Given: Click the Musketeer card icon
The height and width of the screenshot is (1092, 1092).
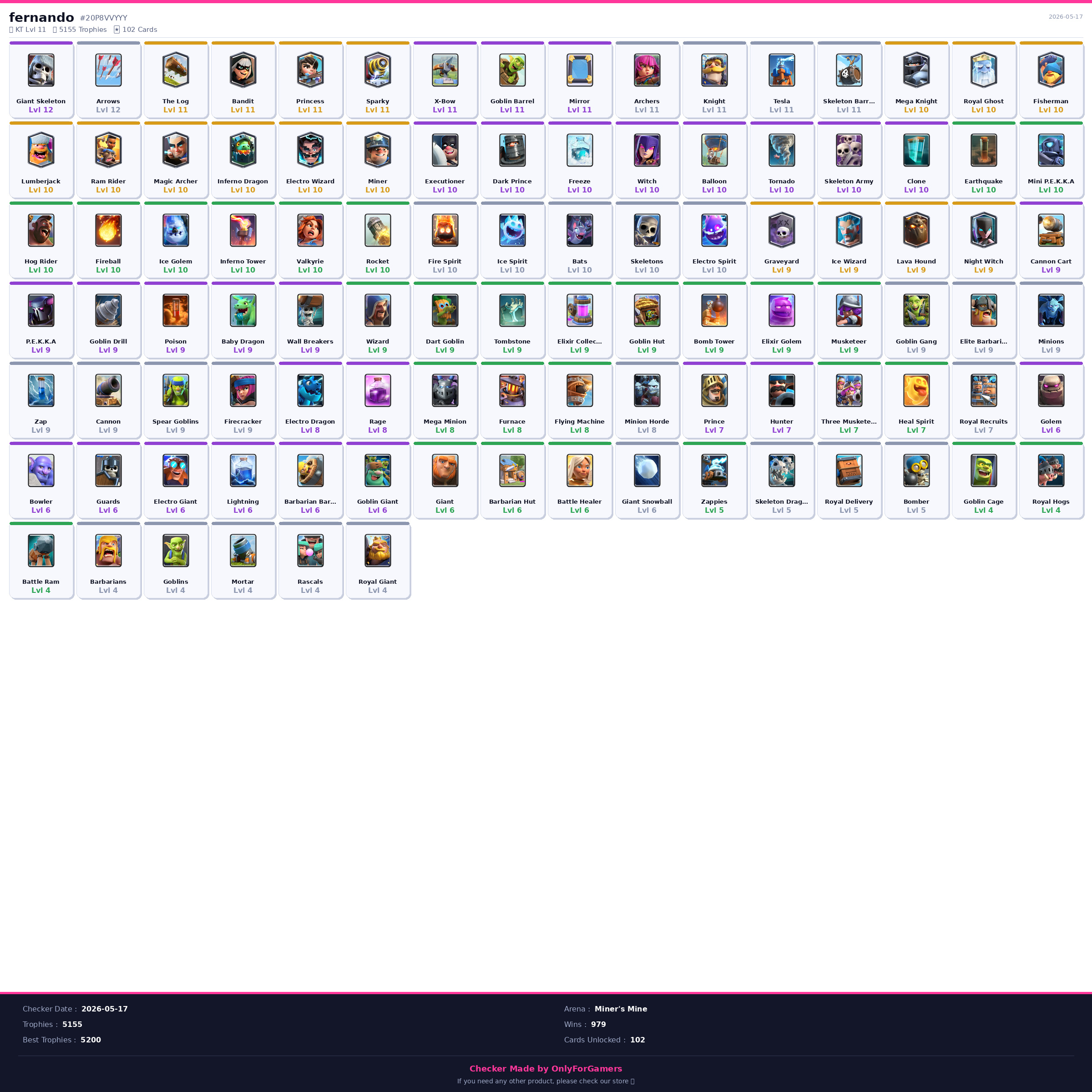Looking at the screenshot, I should [849, 310].
